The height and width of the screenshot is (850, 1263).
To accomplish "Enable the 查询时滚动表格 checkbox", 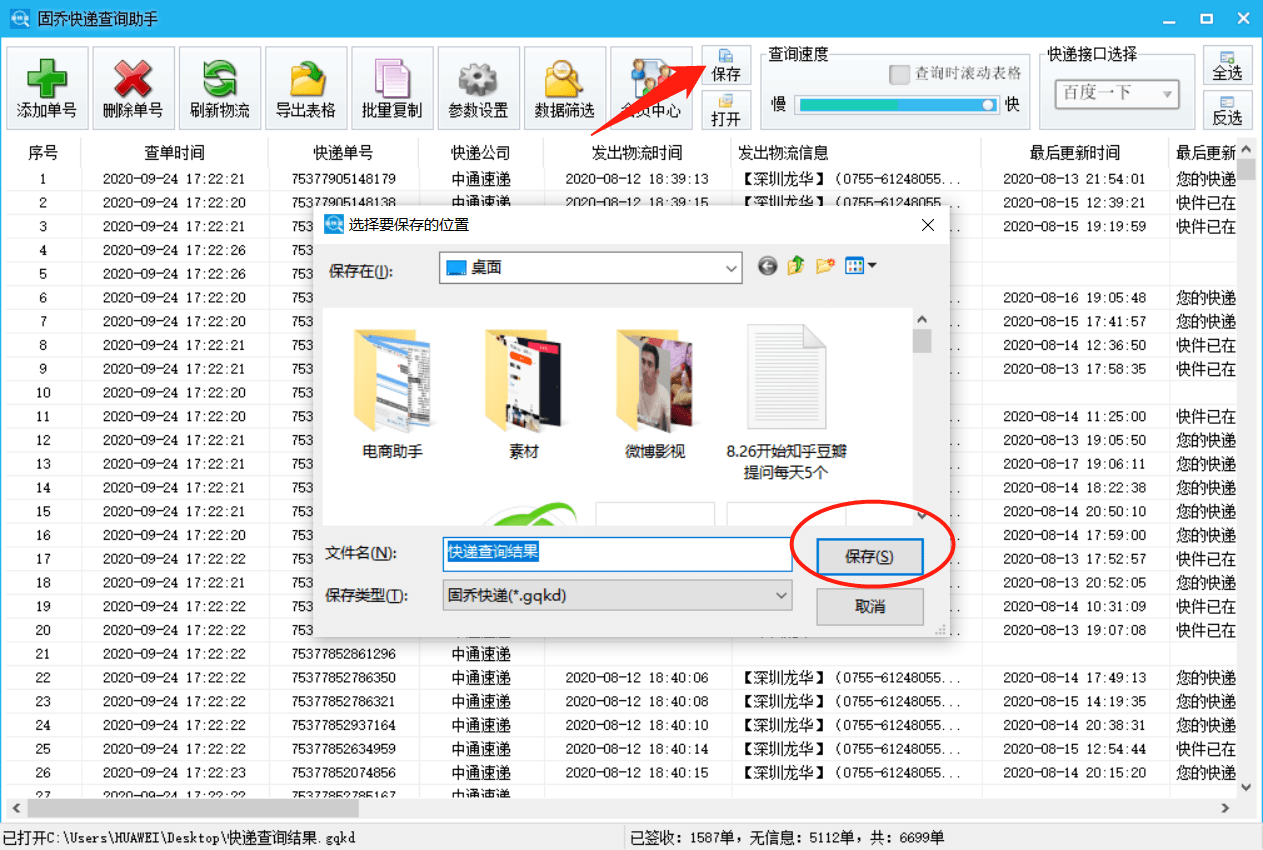I will [899, 75].
